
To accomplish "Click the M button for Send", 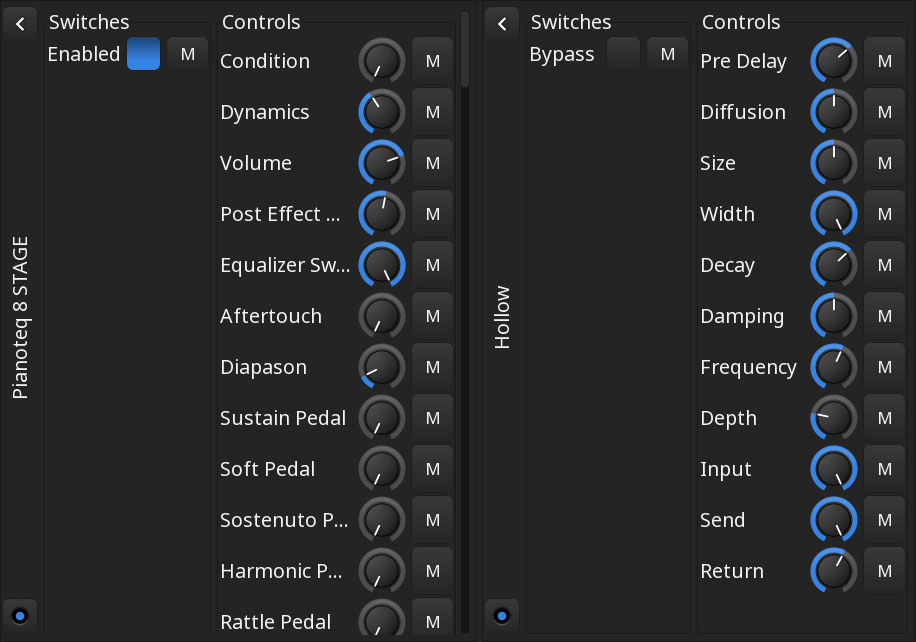I will [885, 520].
